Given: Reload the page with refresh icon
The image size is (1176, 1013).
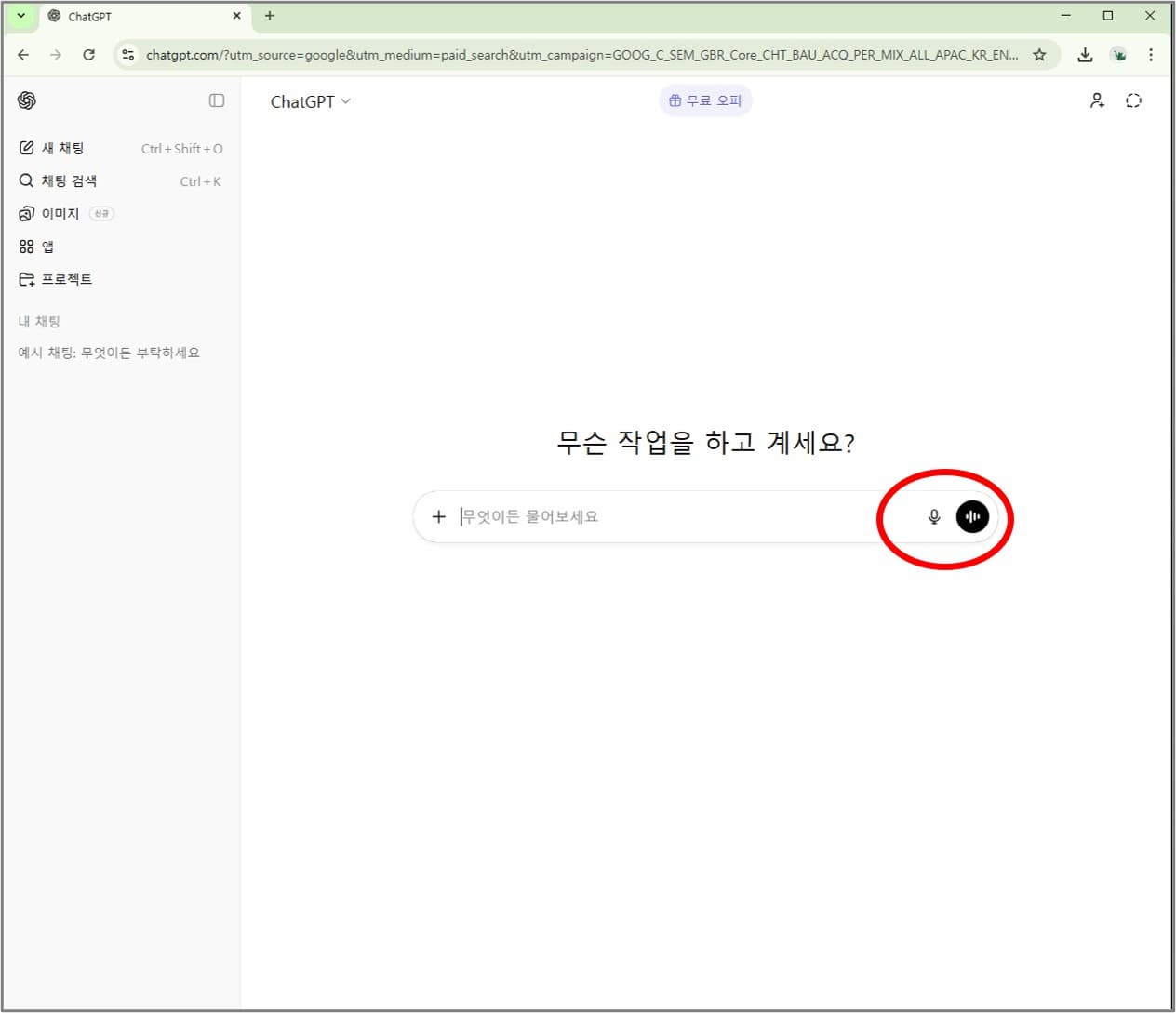Looking at the screenshot, I should coord(88,55).
